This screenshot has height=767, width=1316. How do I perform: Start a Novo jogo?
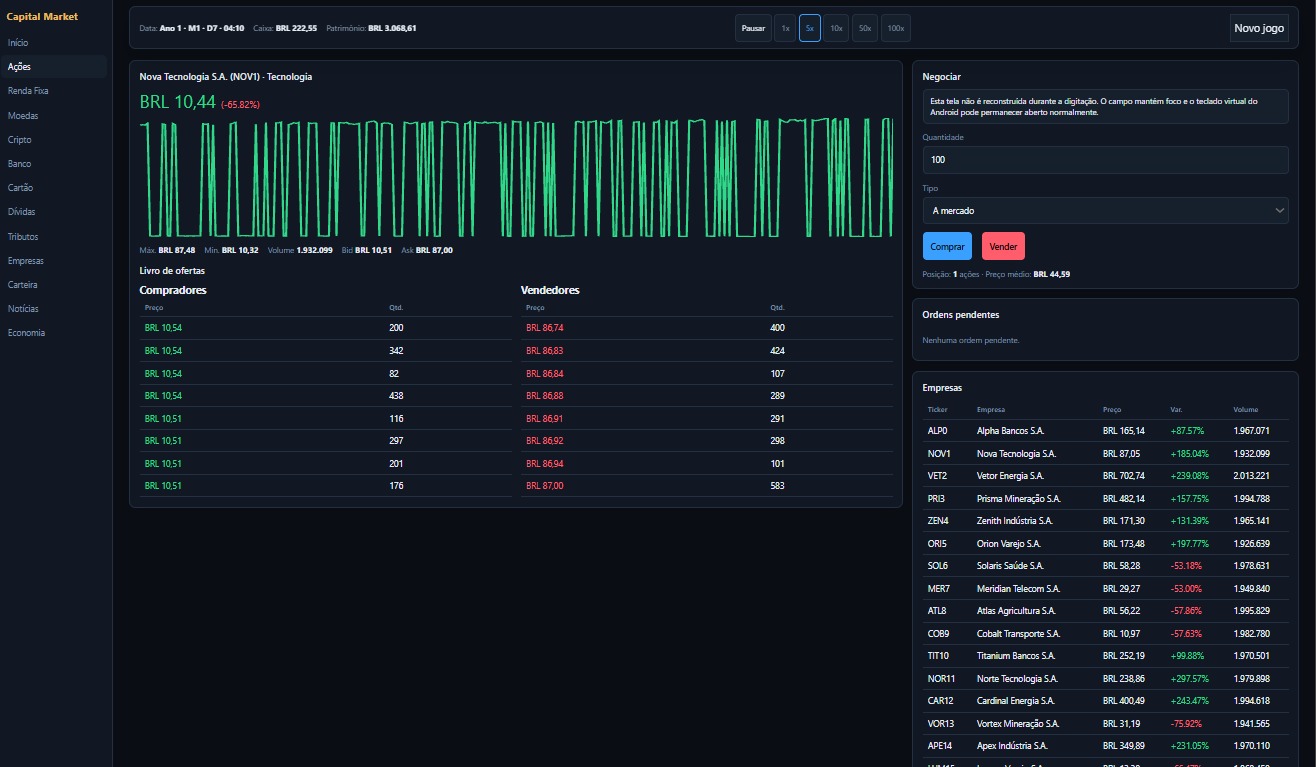[x=1259, y=28]
